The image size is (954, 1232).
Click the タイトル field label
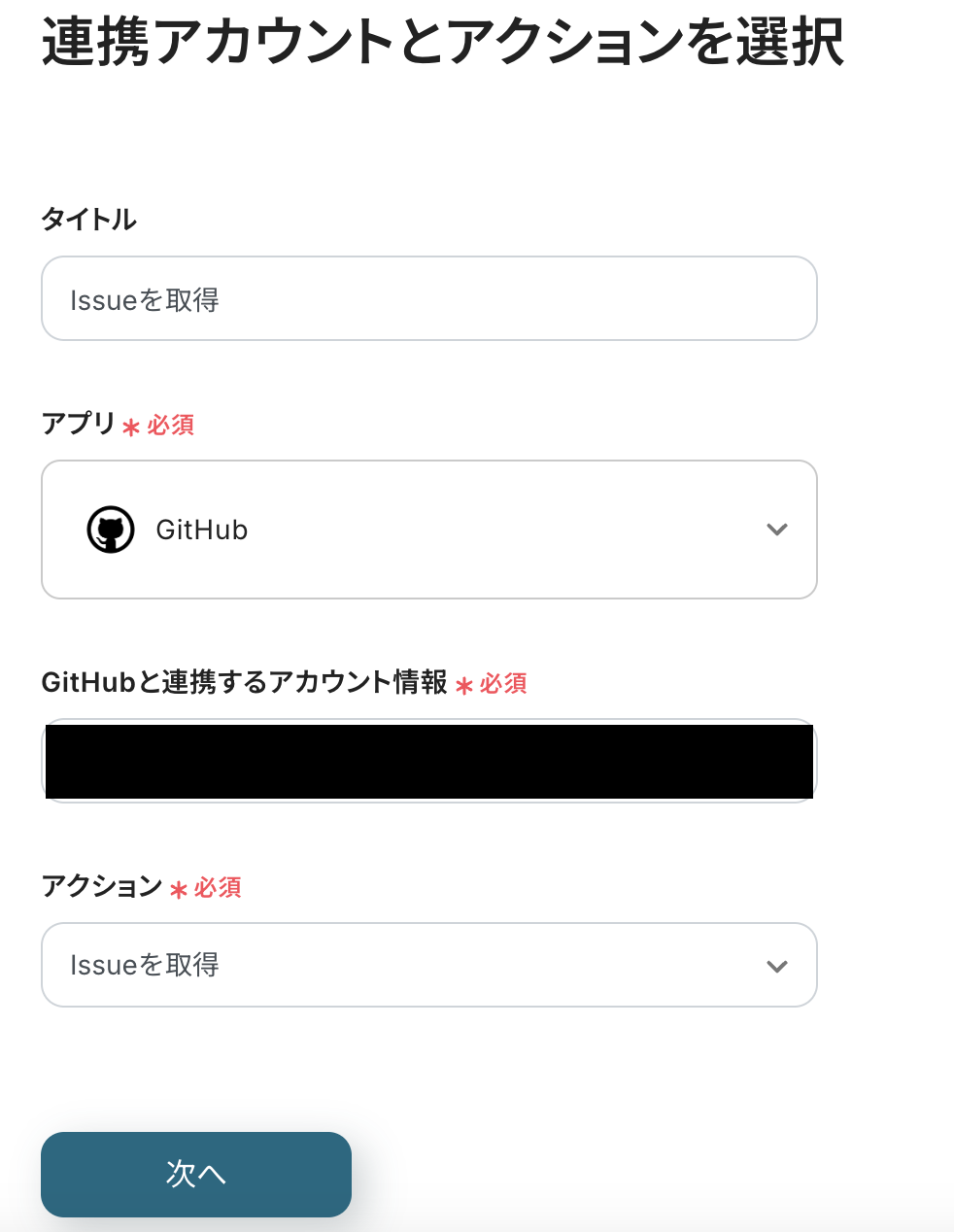point(88,219)
